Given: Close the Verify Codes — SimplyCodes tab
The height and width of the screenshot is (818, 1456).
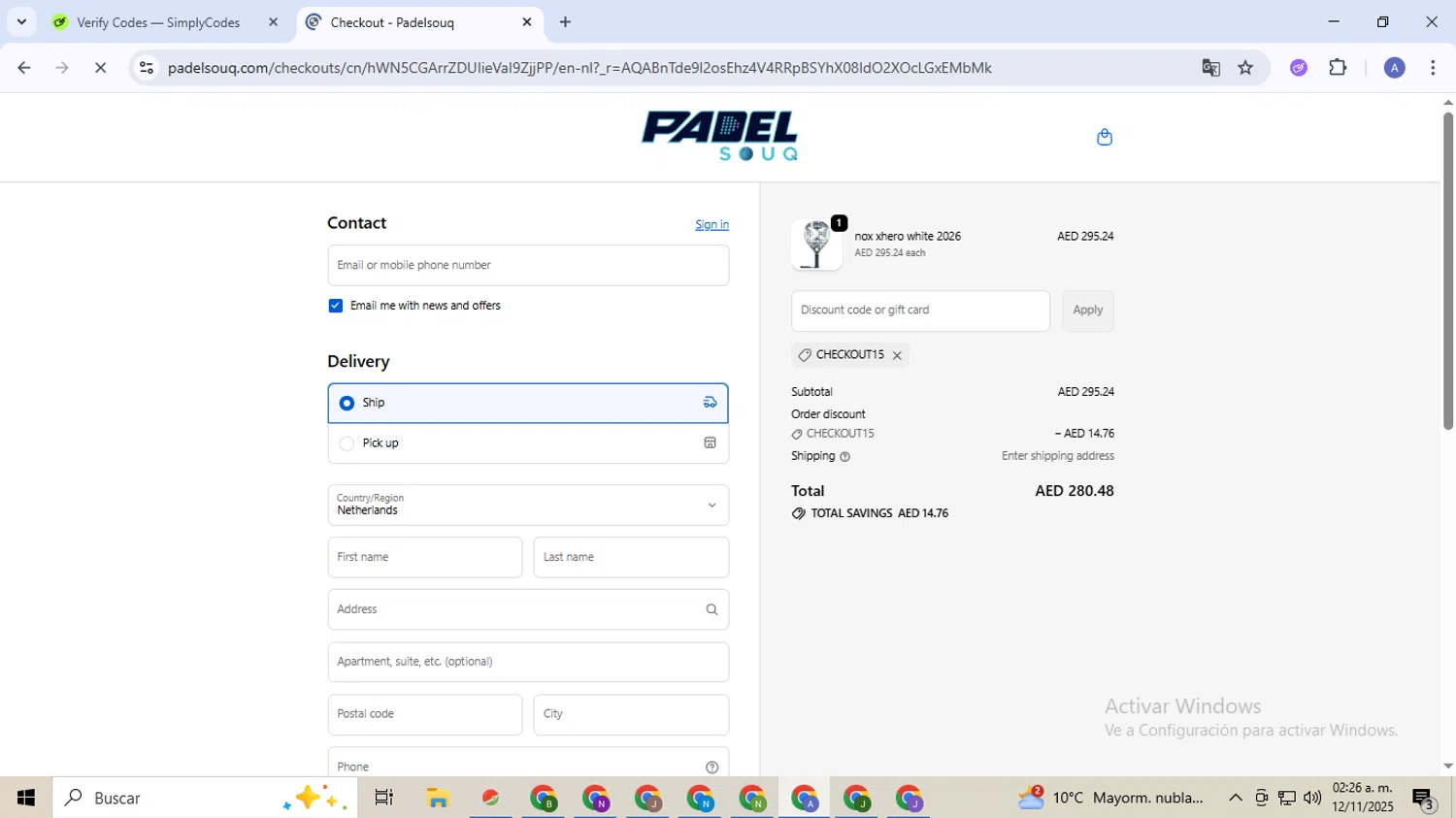Looking at the screenshot, I should point(273,22).
